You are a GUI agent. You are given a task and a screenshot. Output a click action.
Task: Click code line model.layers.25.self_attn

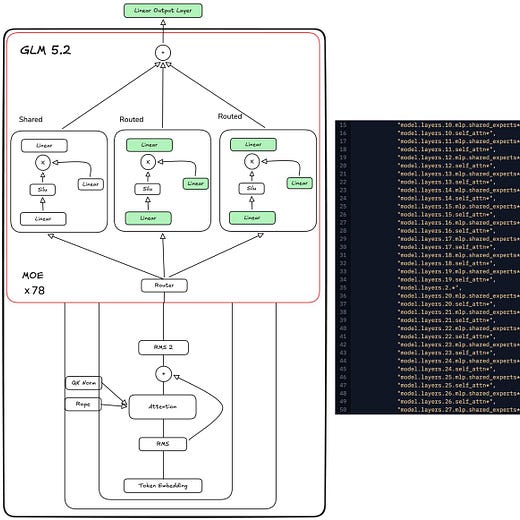[x=446, y=385]
